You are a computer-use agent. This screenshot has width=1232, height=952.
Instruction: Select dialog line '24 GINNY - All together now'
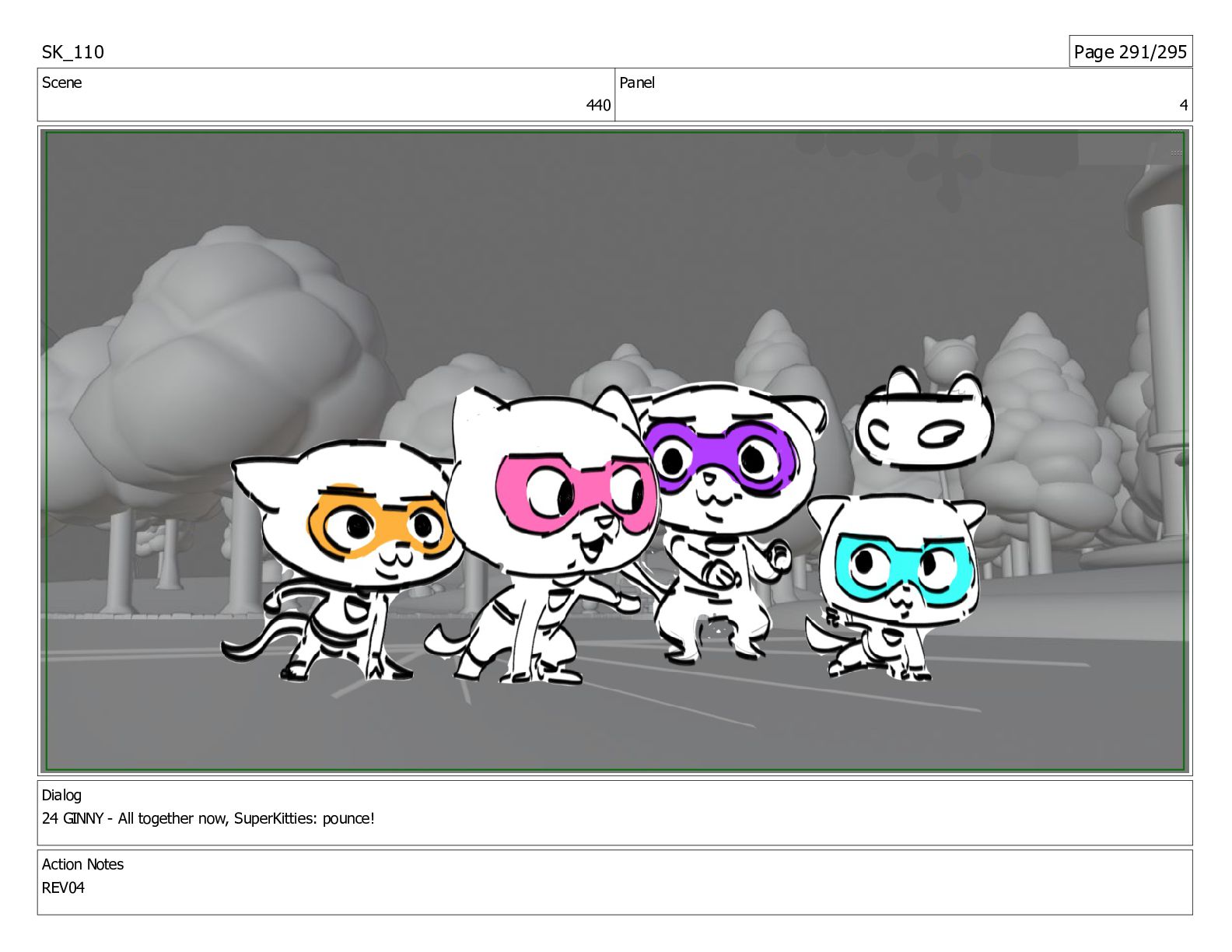[x=208, y=818]
